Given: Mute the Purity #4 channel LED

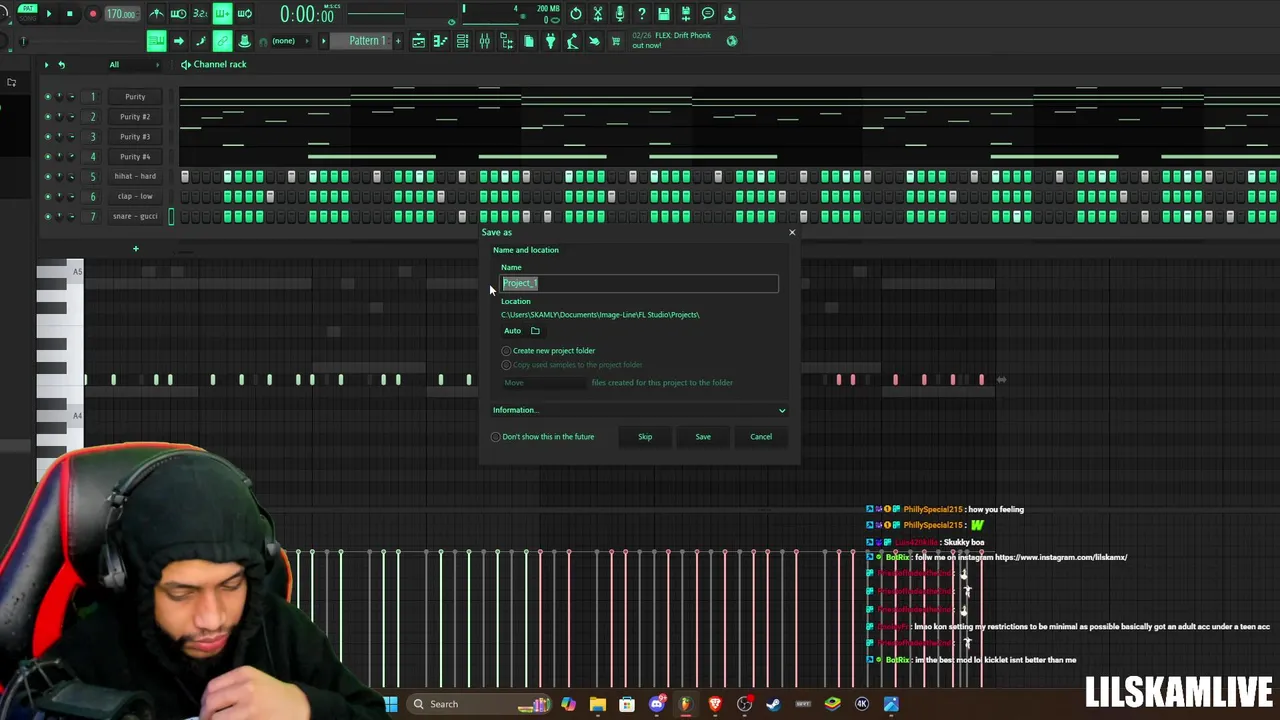Looking at the screenshot, I should tap(47, 157).
